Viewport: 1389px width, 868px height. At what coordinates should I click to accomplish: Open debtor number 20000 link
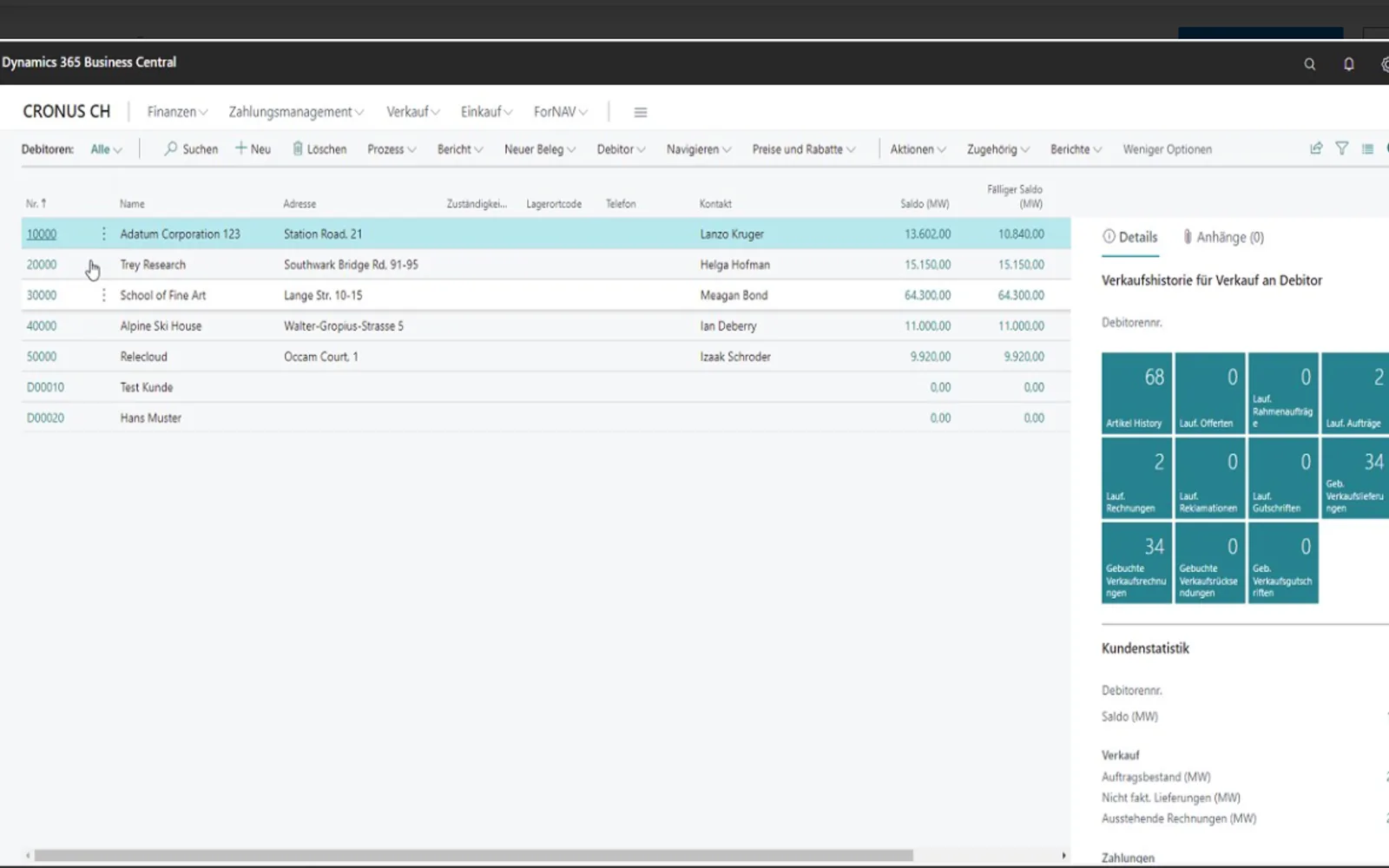[x=42, y=265]
